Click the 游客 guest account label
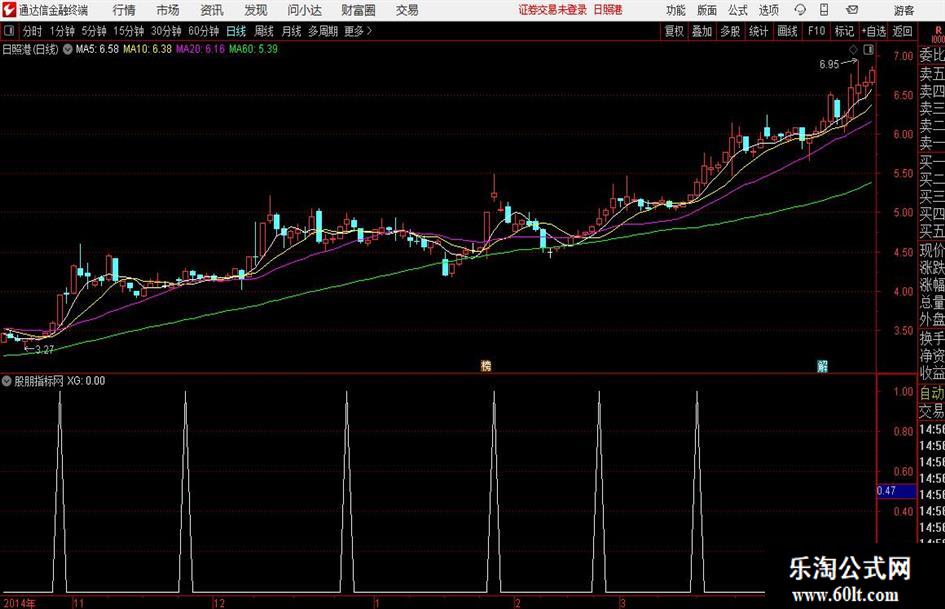Viewport: 945px width, 609px height. pyautogui.click(x=904, y=10)
